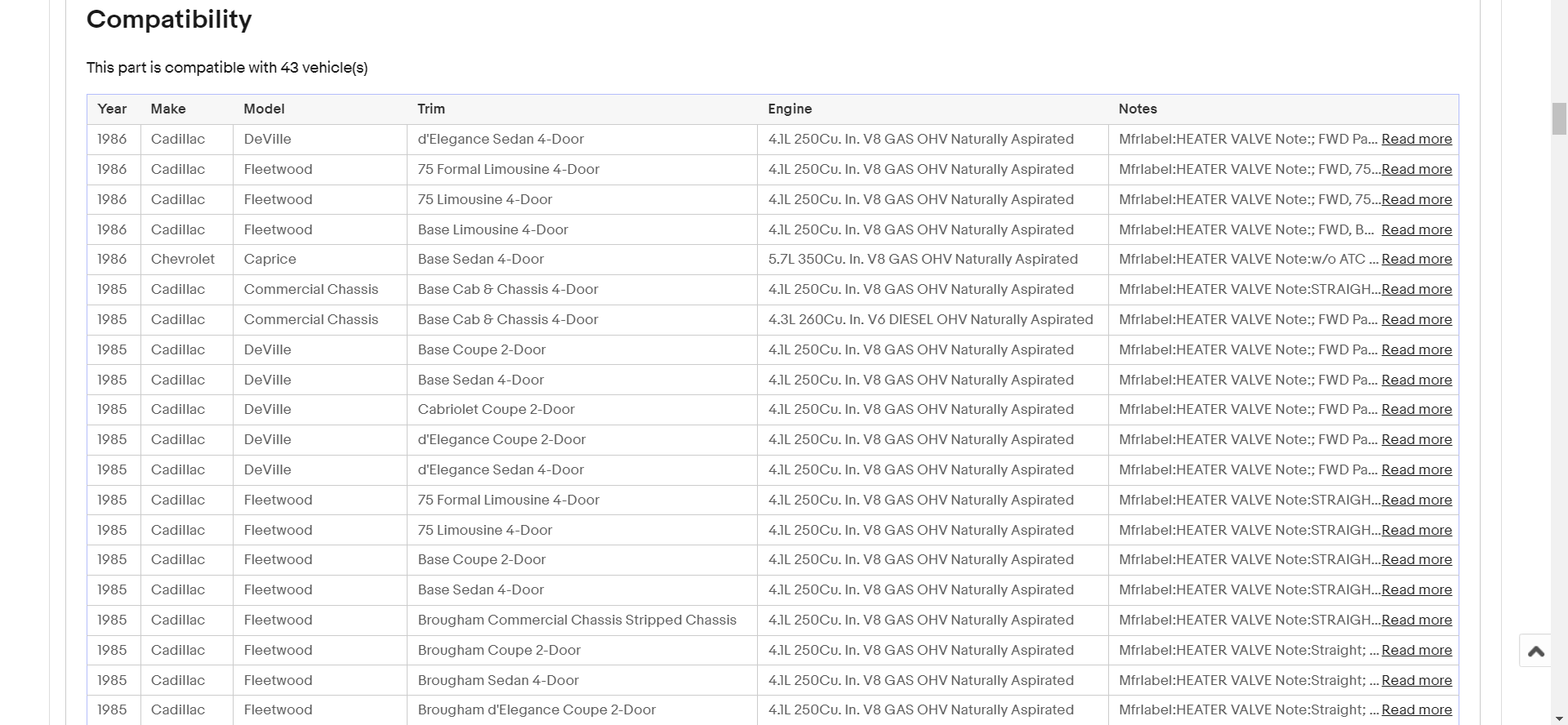Read more for Brougham Commercial Chassis Stripped Chassis
Viewport: 1568px width, 725px height.
(1417, 620)
